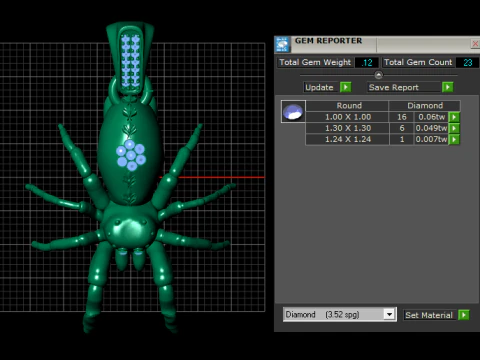Screen dimensions: 480x360
Task: Click the Diamond column header
Action: [x=425, y=106]
